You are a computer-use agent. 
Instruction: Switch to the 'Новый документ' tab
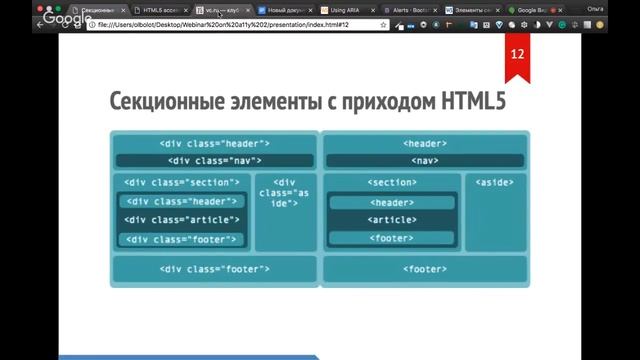[285, 10]
